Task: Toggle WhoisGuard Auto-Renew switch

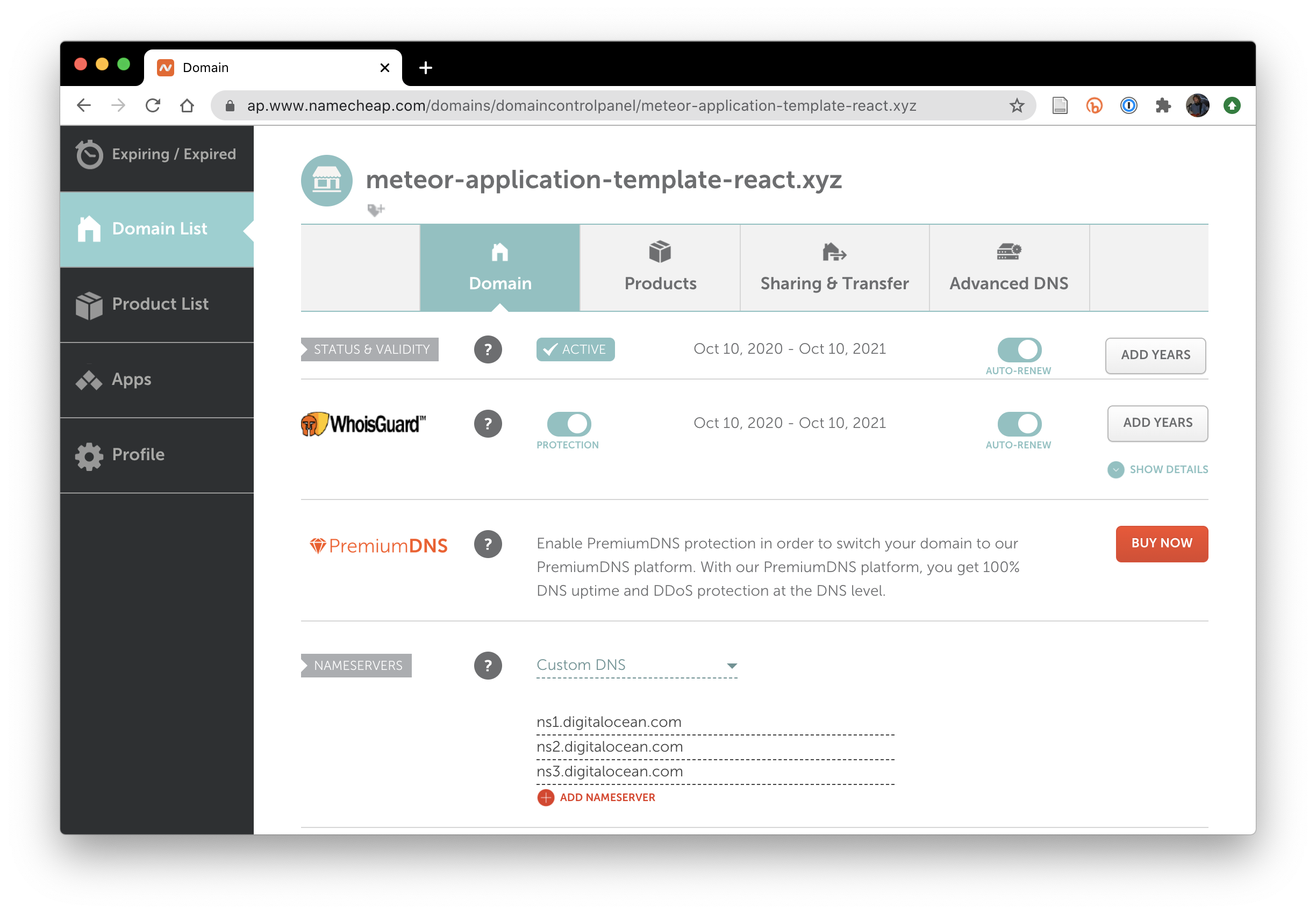Action: click(1019, 424)
